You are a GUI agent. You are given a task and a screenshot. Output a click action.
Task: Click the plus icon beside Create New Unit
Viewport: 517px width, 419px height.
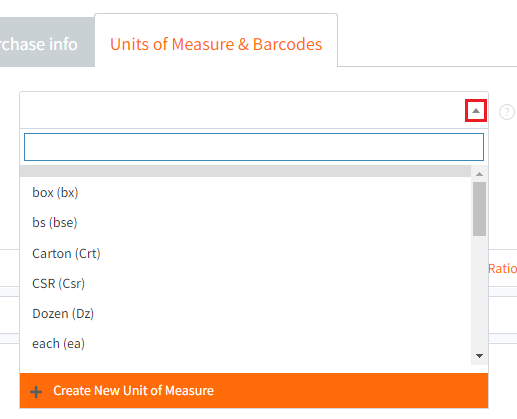coord(36,392)
